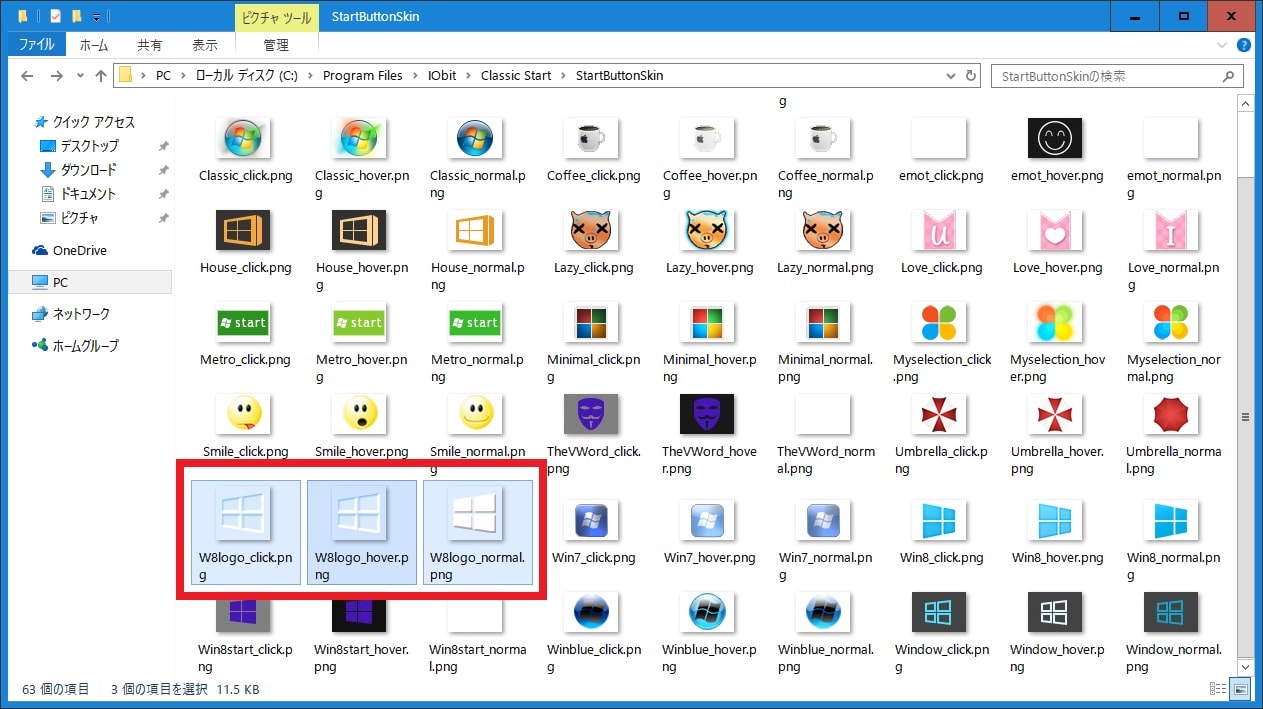1263x709 pixels.
Task: Switch to large icons view layout
Action: tap(1240, 689)
